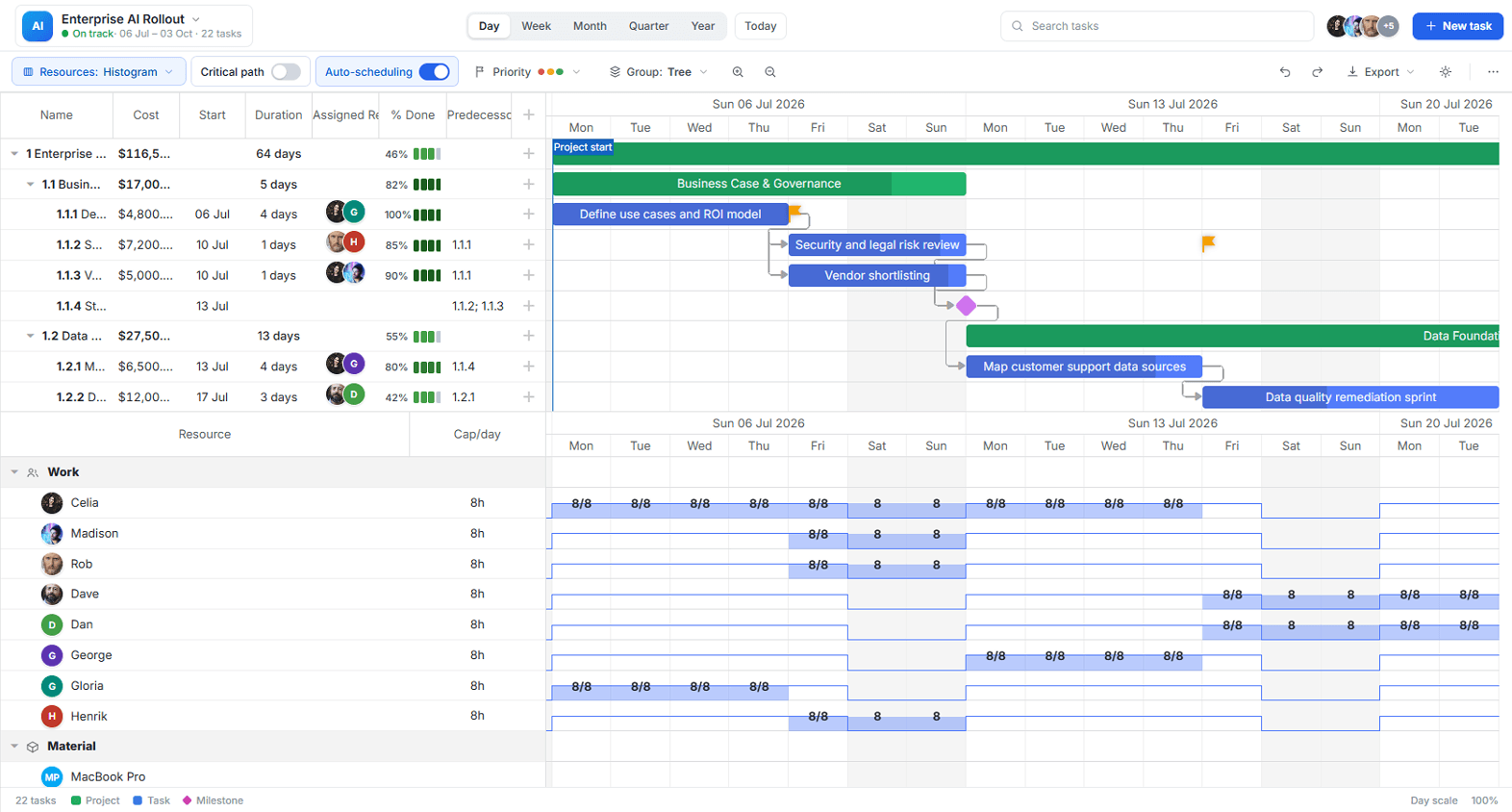Viewport: 1512px width, 812px height.
Task: Jump to Today
Action: click(x=761, y=26)
